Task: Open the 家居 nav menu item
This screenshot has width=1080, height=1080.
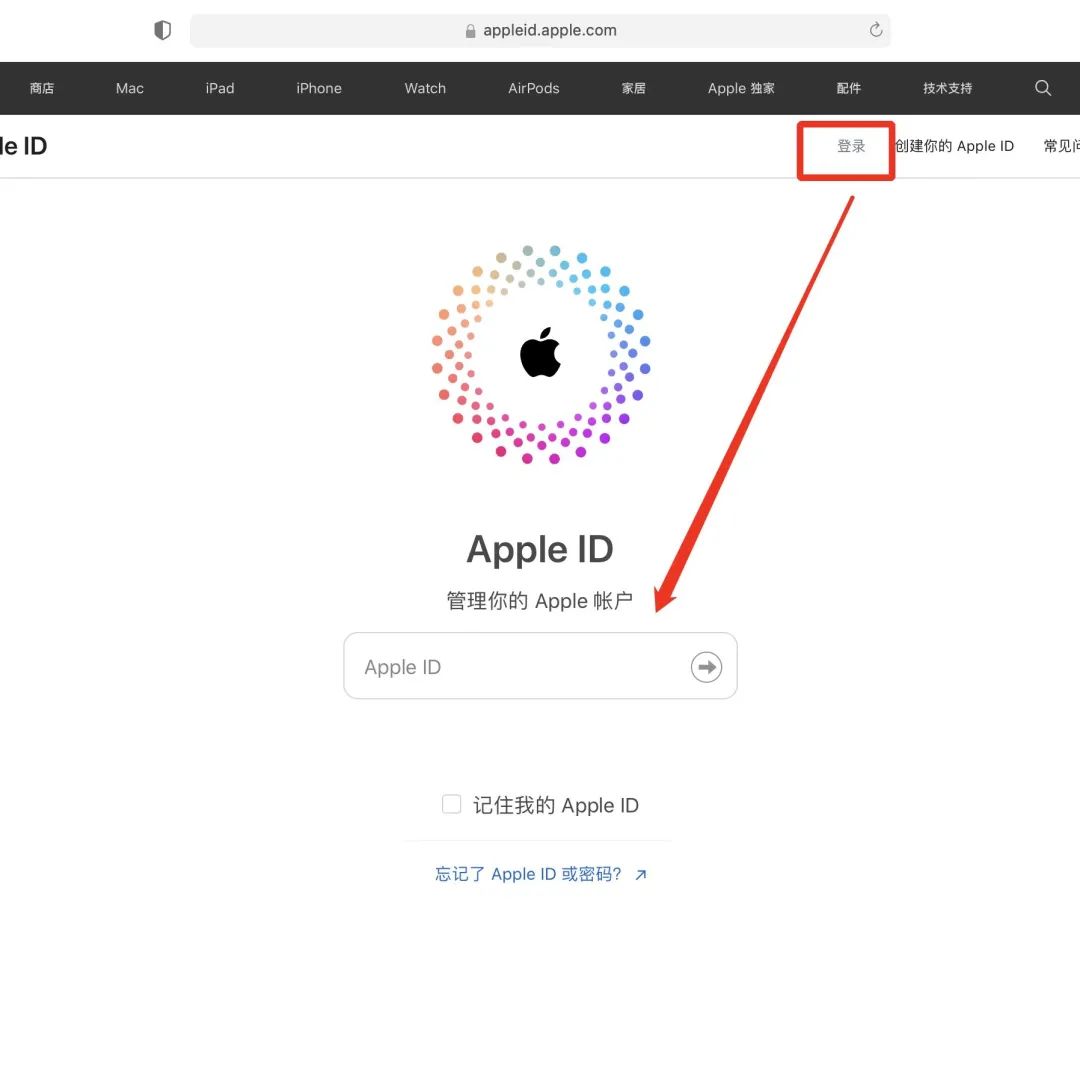Action: [634, 88]
